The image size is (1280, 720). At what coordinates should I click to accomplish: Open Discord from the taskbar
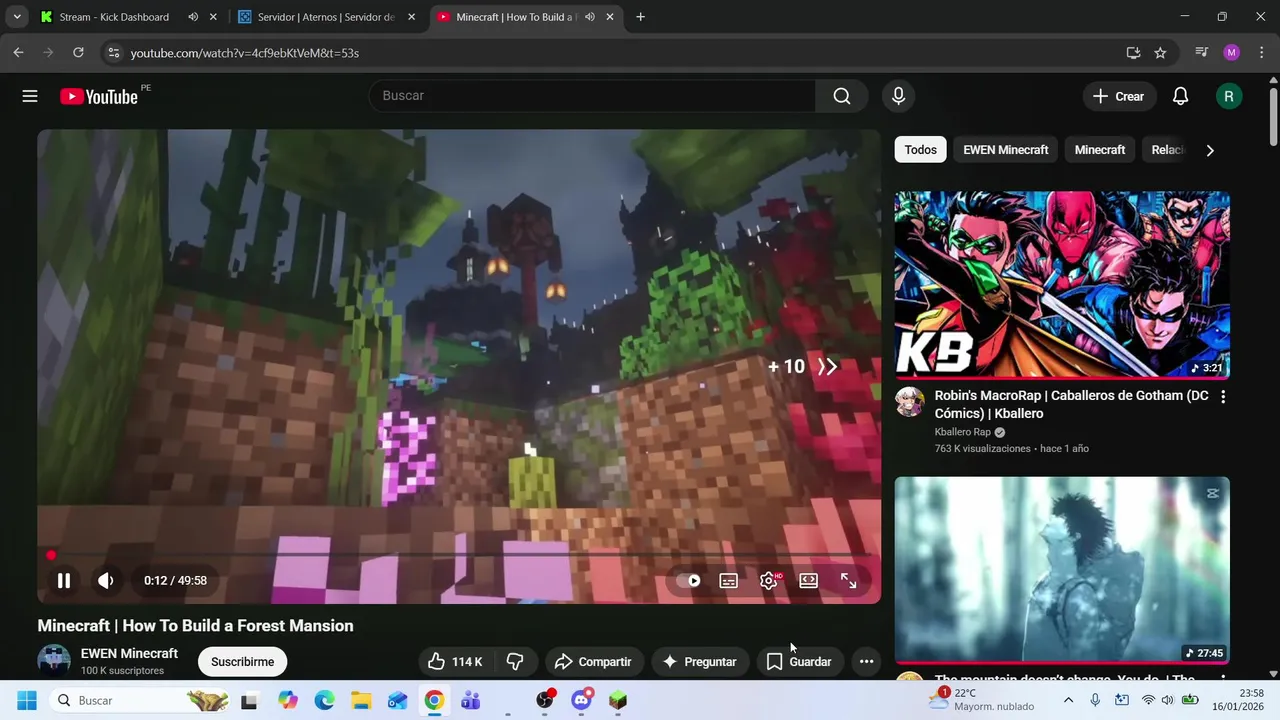[x=581, y=700]
